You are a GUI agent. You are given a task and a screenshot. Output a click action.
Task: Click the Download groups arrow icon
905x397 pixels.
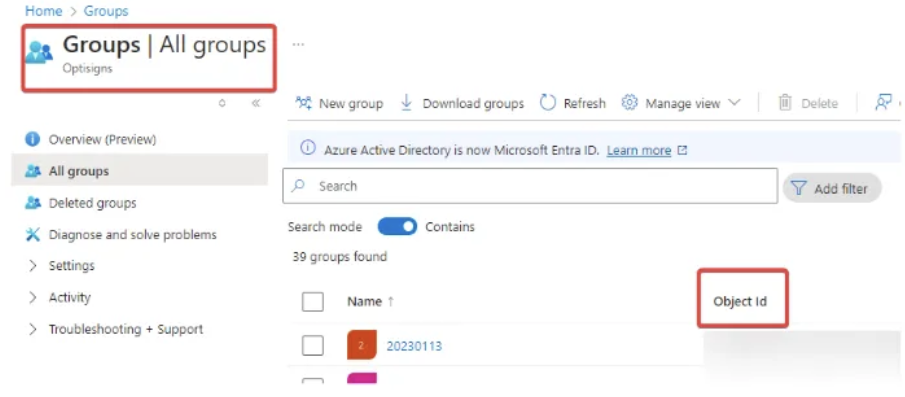click(x=406, y=103)
